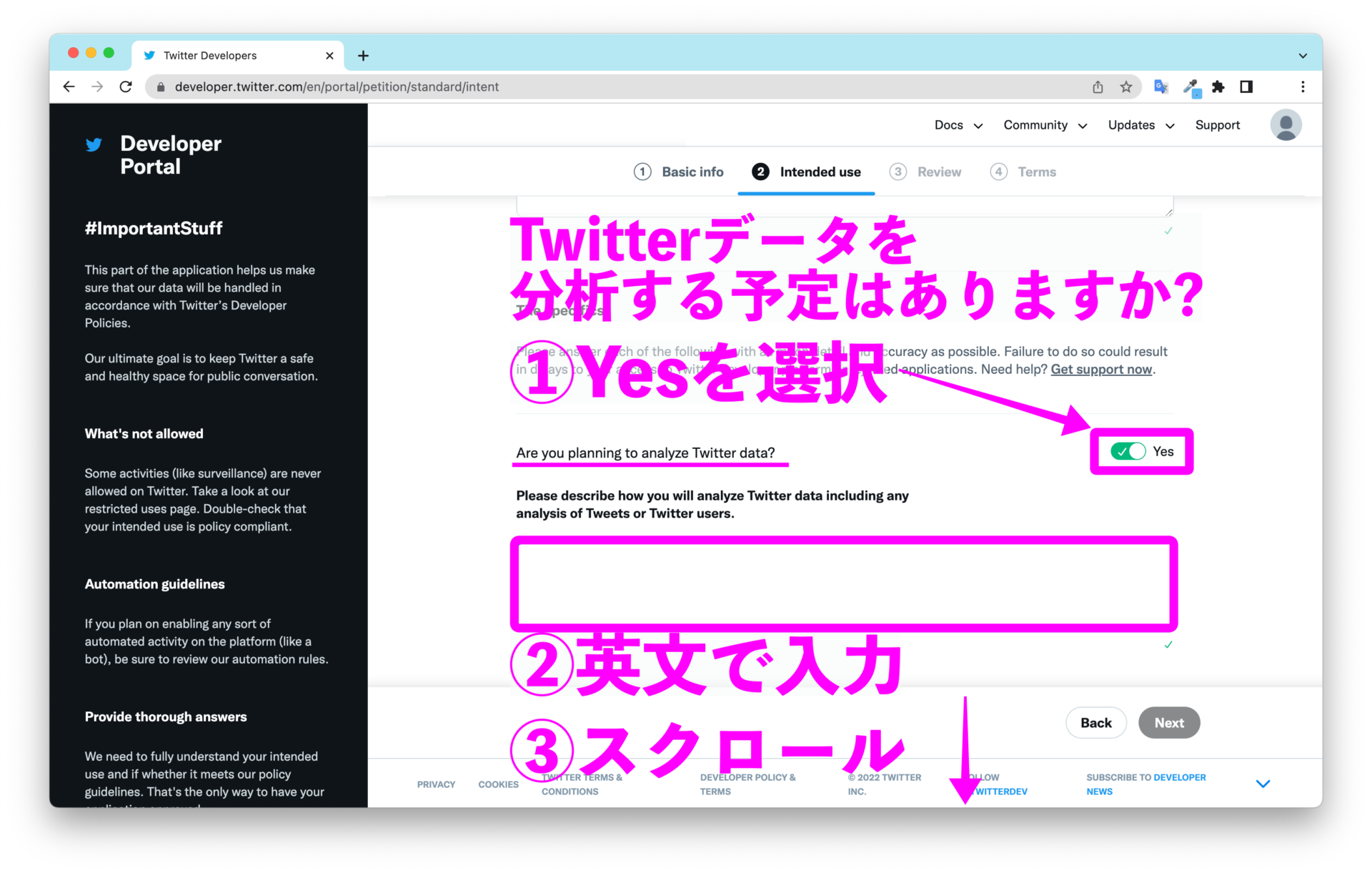Bookmark the page via the star icon
Image resolution: width=1372 pixels, height=873 pixels.
pyautogui.click(x=1126, y=87)
